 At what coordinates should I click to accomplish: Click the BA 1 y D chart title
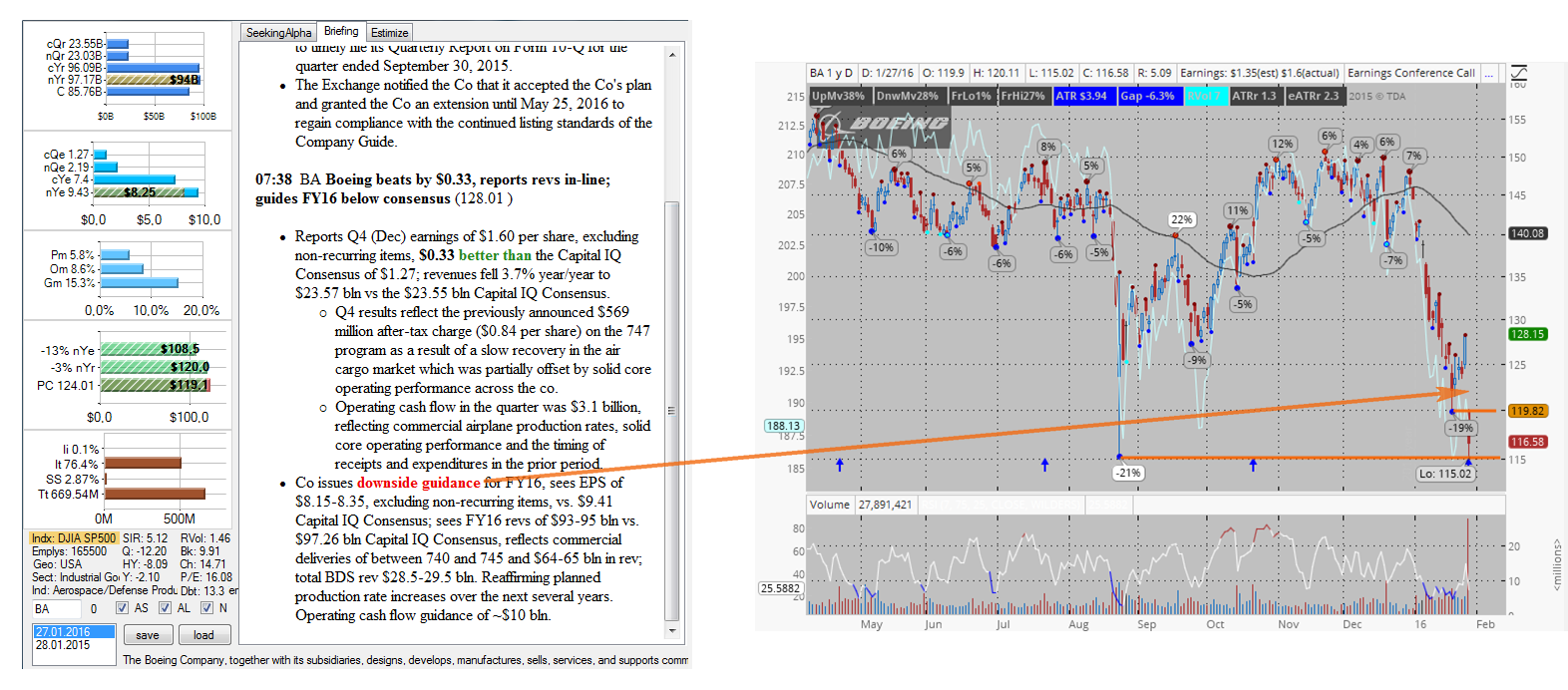tap(831, 73)
